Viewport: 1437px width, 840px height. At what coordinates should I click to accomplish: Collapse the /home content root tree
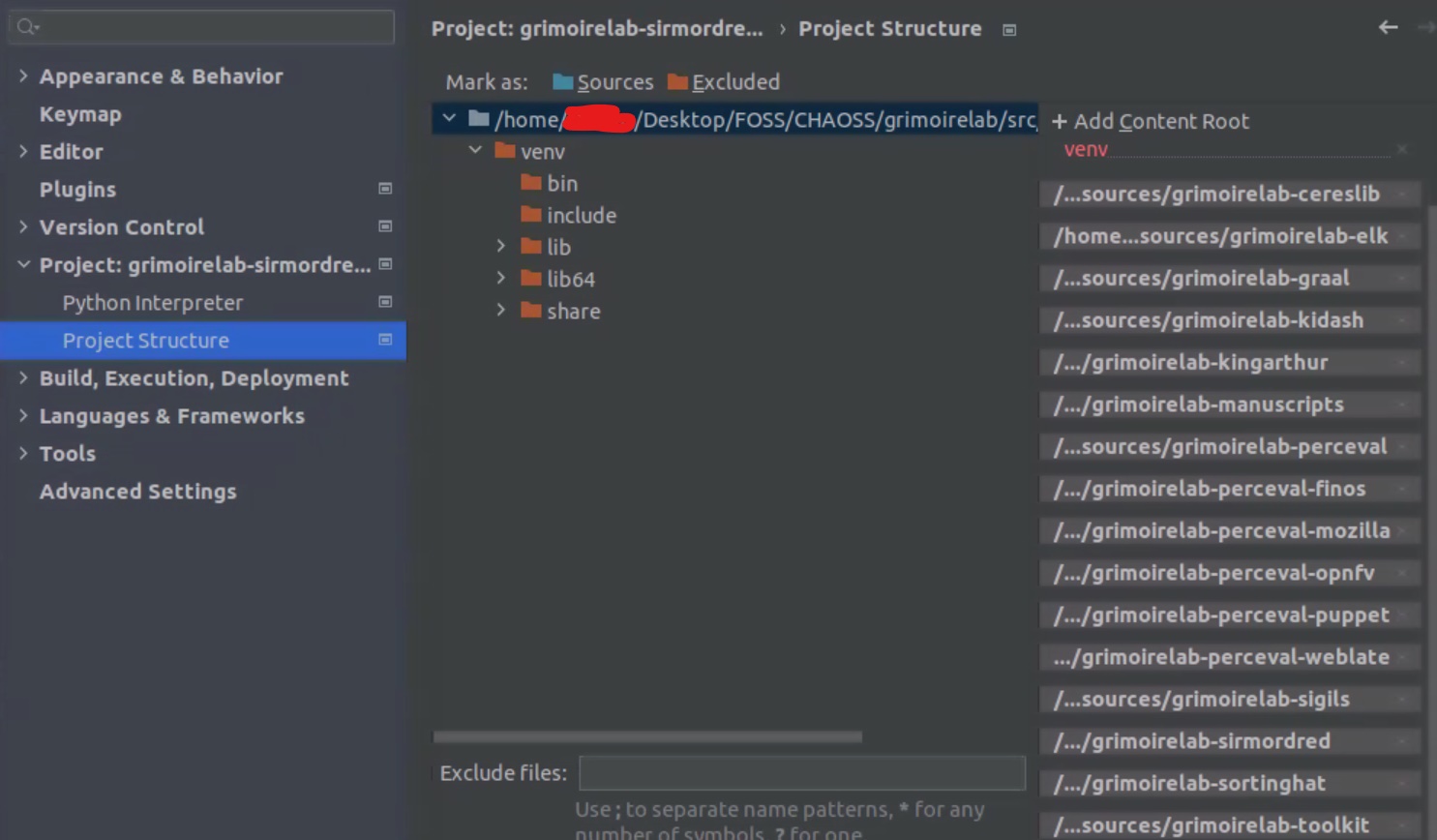[x=449, y=118]
